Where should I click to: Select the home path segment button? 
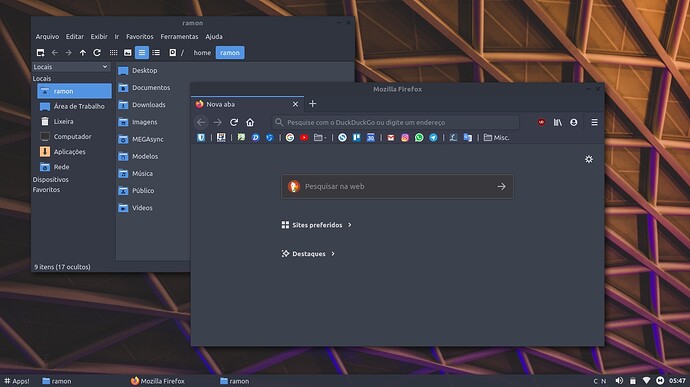tap(202, 53)
